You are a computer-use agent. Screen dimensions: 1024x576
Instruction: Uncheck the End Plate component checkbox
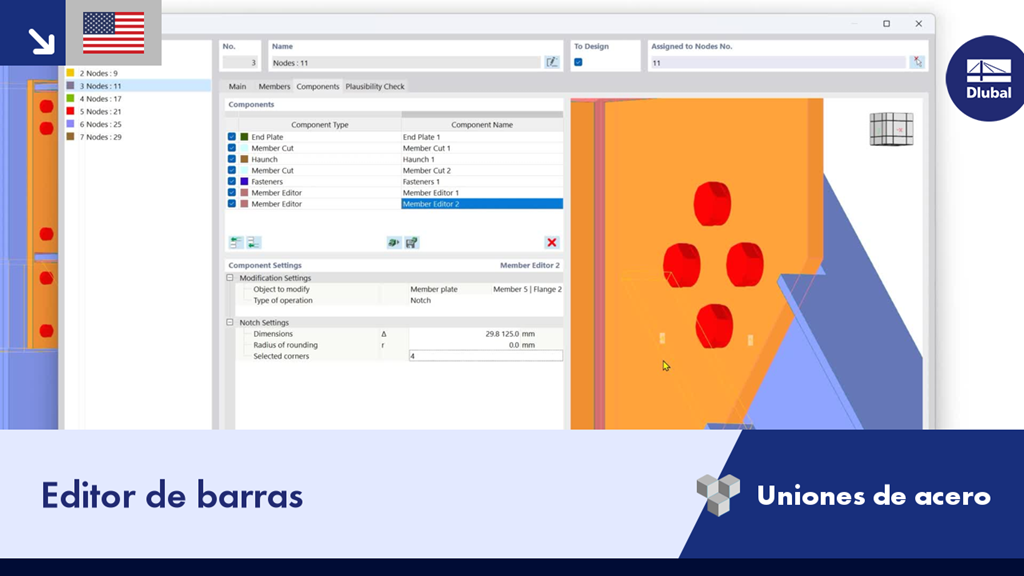pos(232,136)
